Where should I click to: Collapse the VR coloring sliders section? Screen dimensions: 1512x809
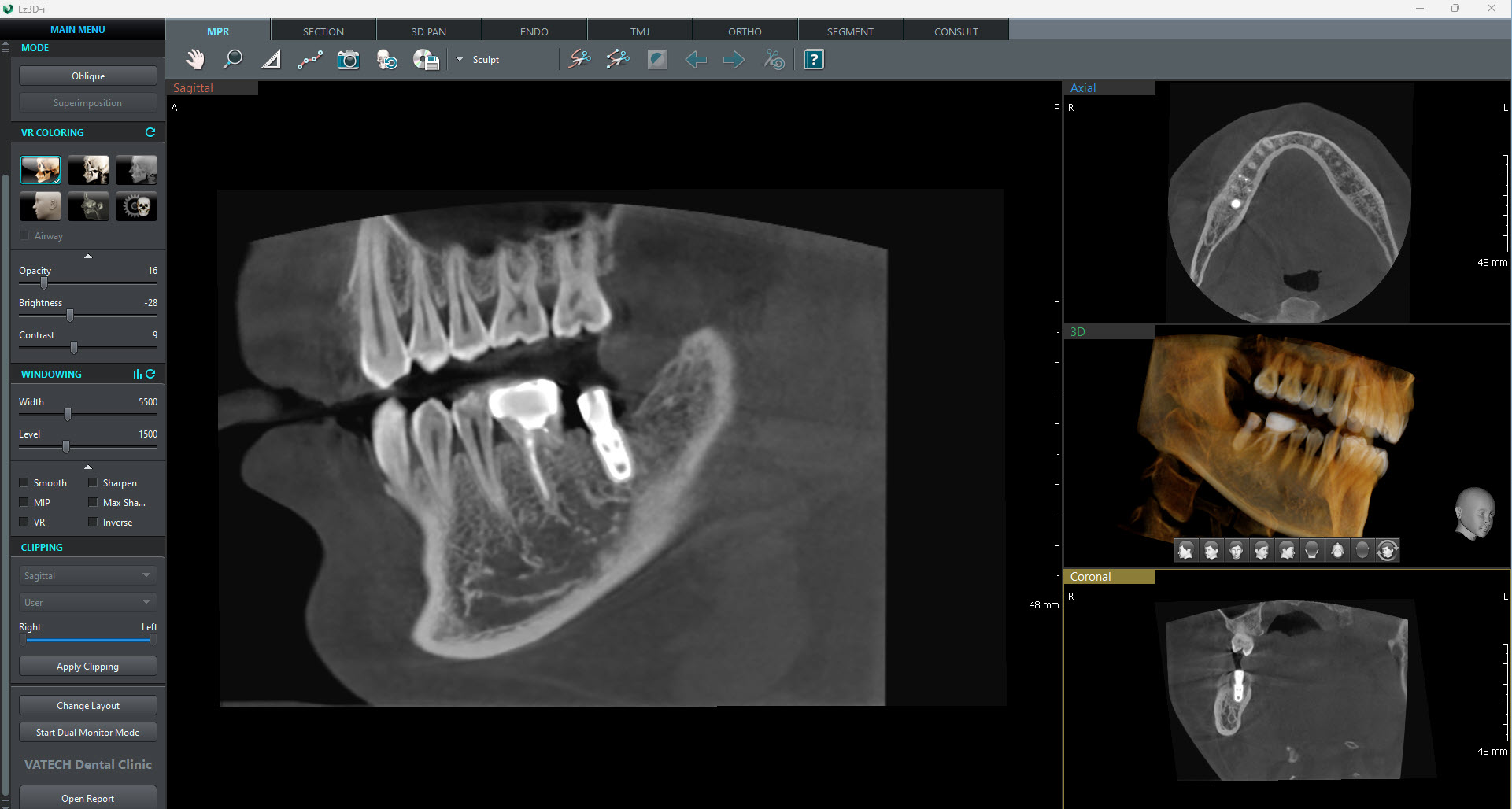(88, 257)
